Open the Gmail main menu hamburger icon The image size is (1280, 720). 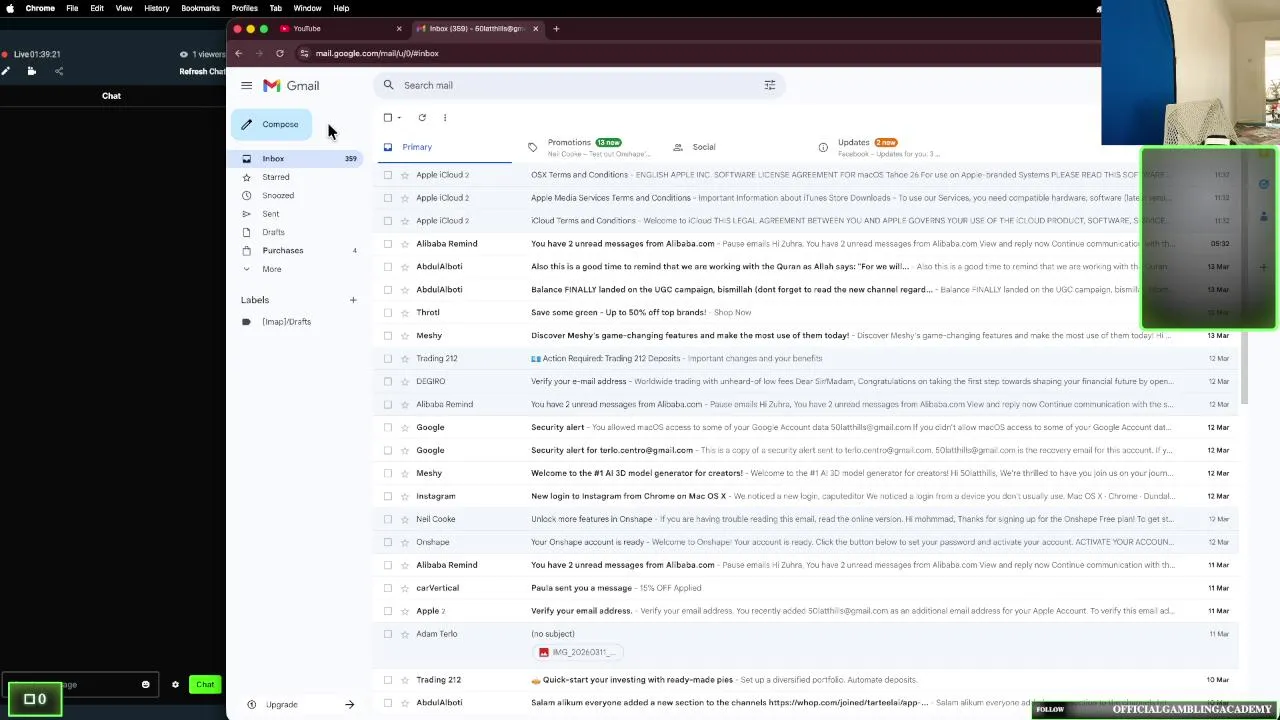pyautogui.click(x=246, y=86)
